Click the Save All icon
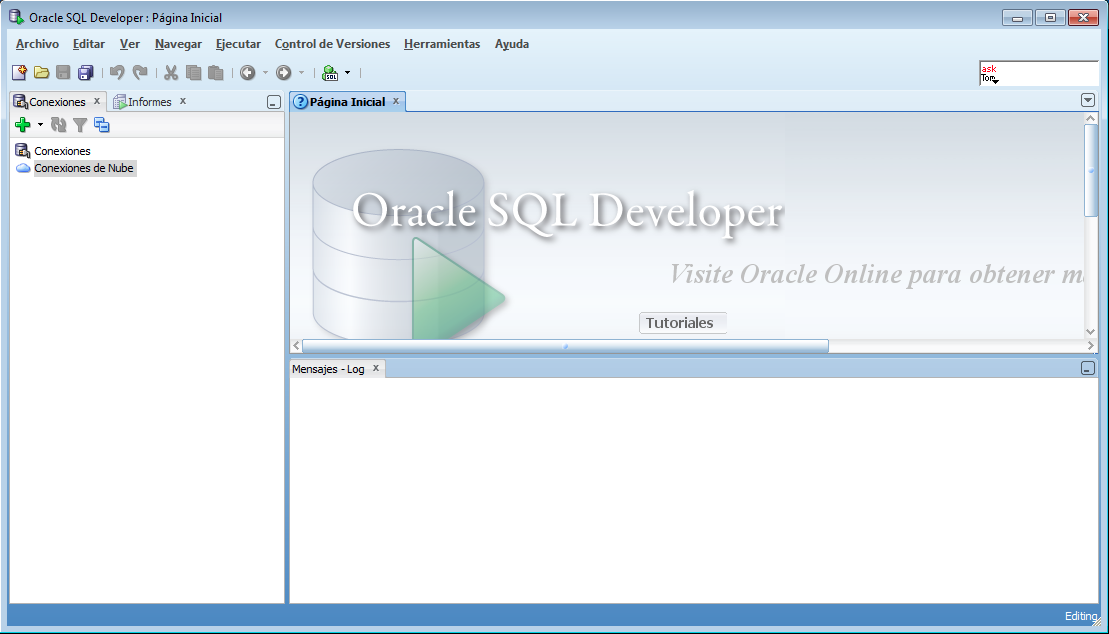 [x=86, y=72]
